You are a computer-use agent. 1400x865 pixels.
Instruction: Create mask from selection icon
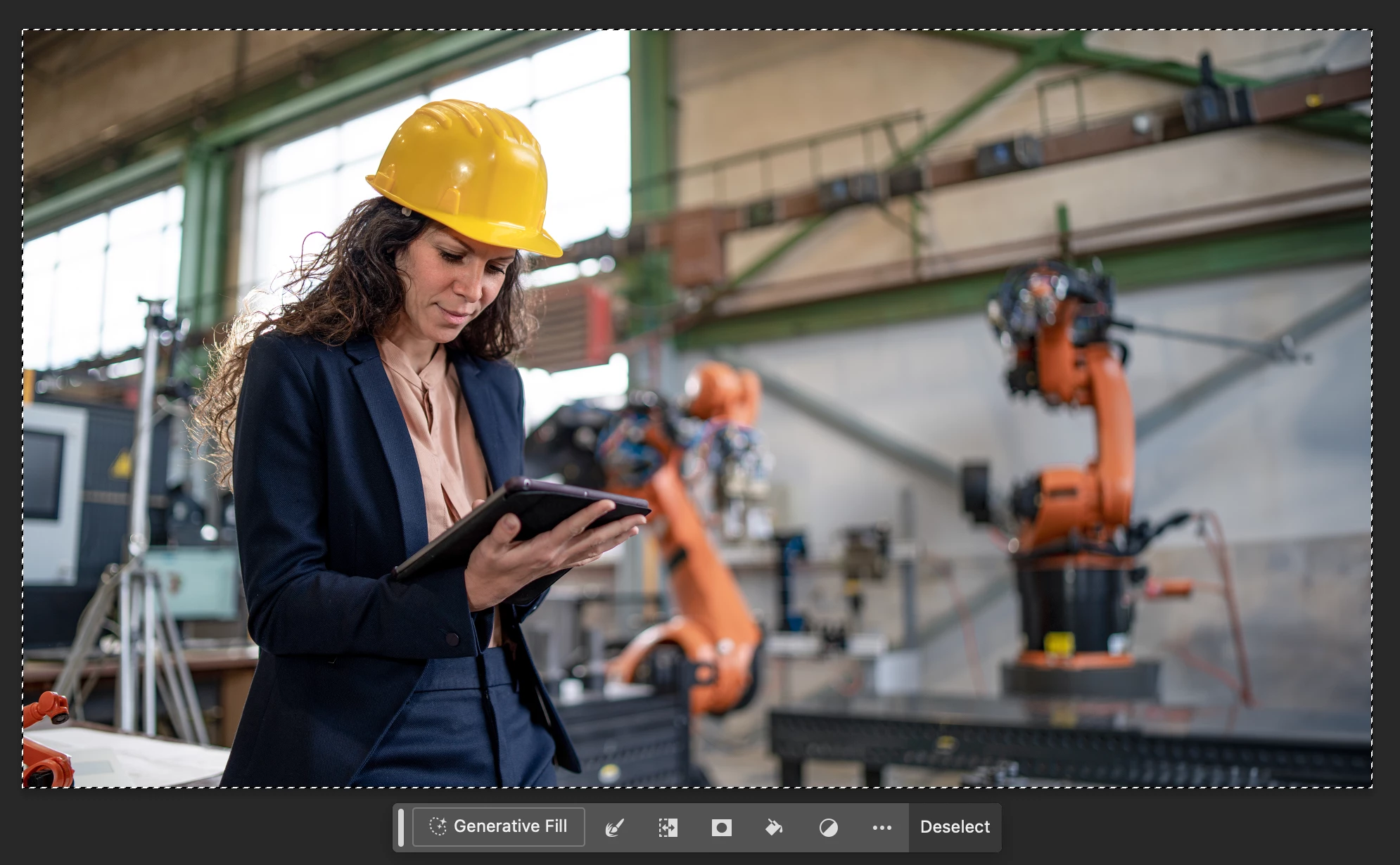click(x=721, y=828)
